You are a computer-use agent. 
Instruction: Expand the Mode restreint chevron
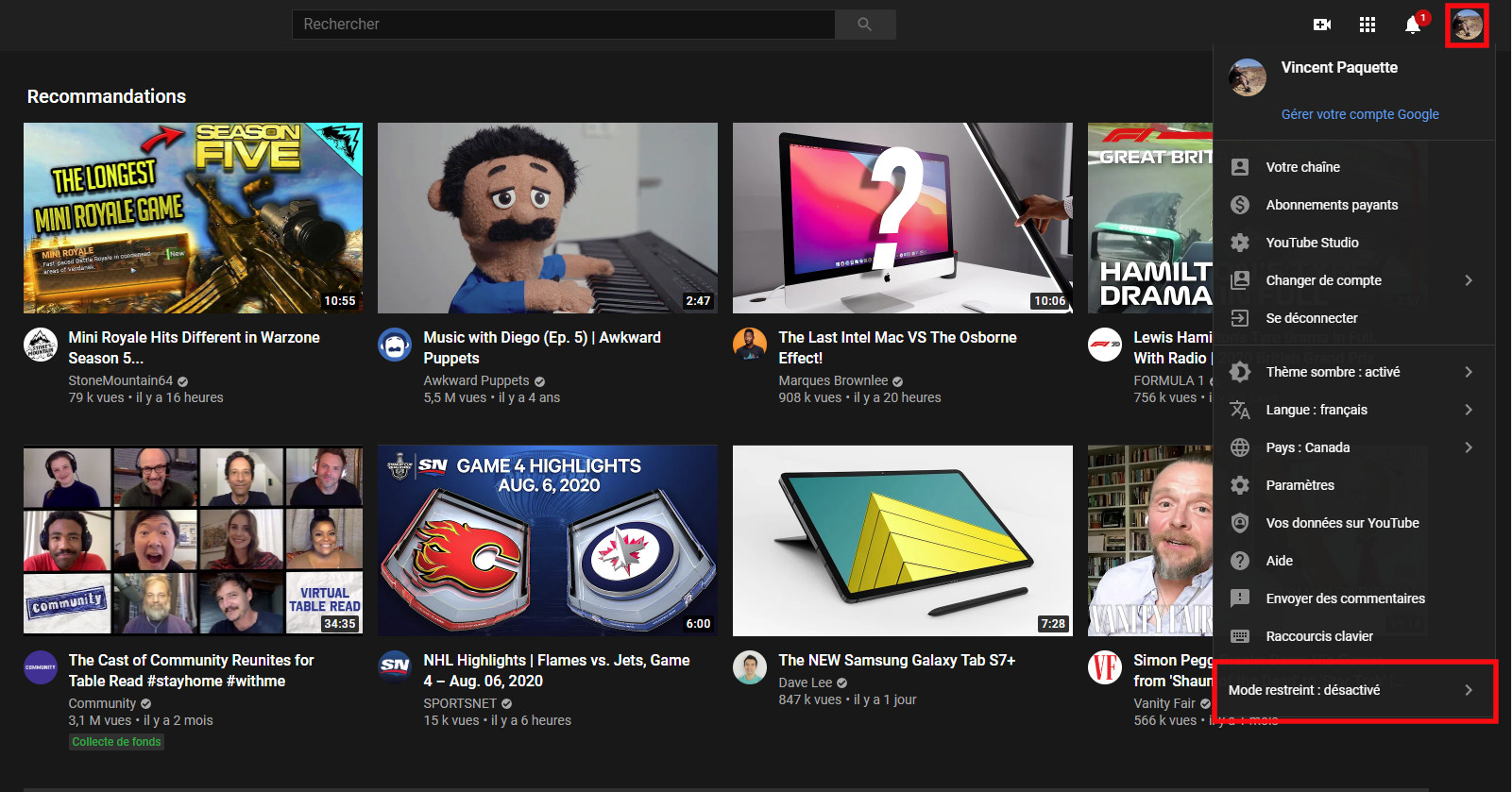(x=1469, y=690)
